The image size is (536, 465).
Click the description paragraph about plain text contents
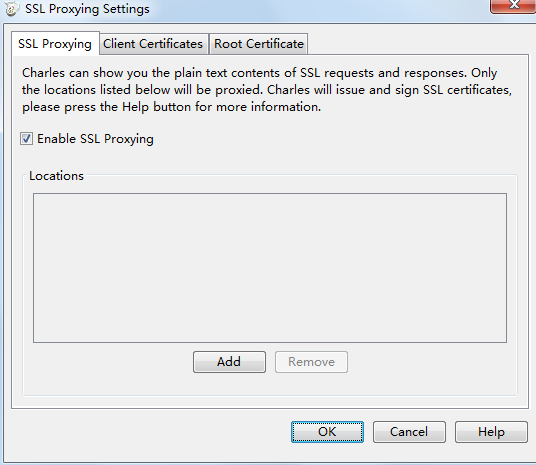click(x=267, y=90)
